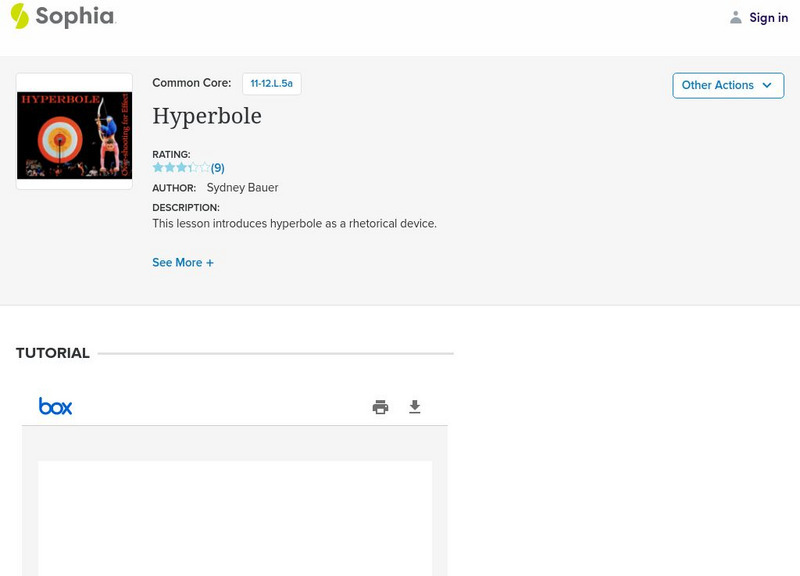Click the empty fifth rating star
Screen dimensions: 800x576
tap(206, 167)
